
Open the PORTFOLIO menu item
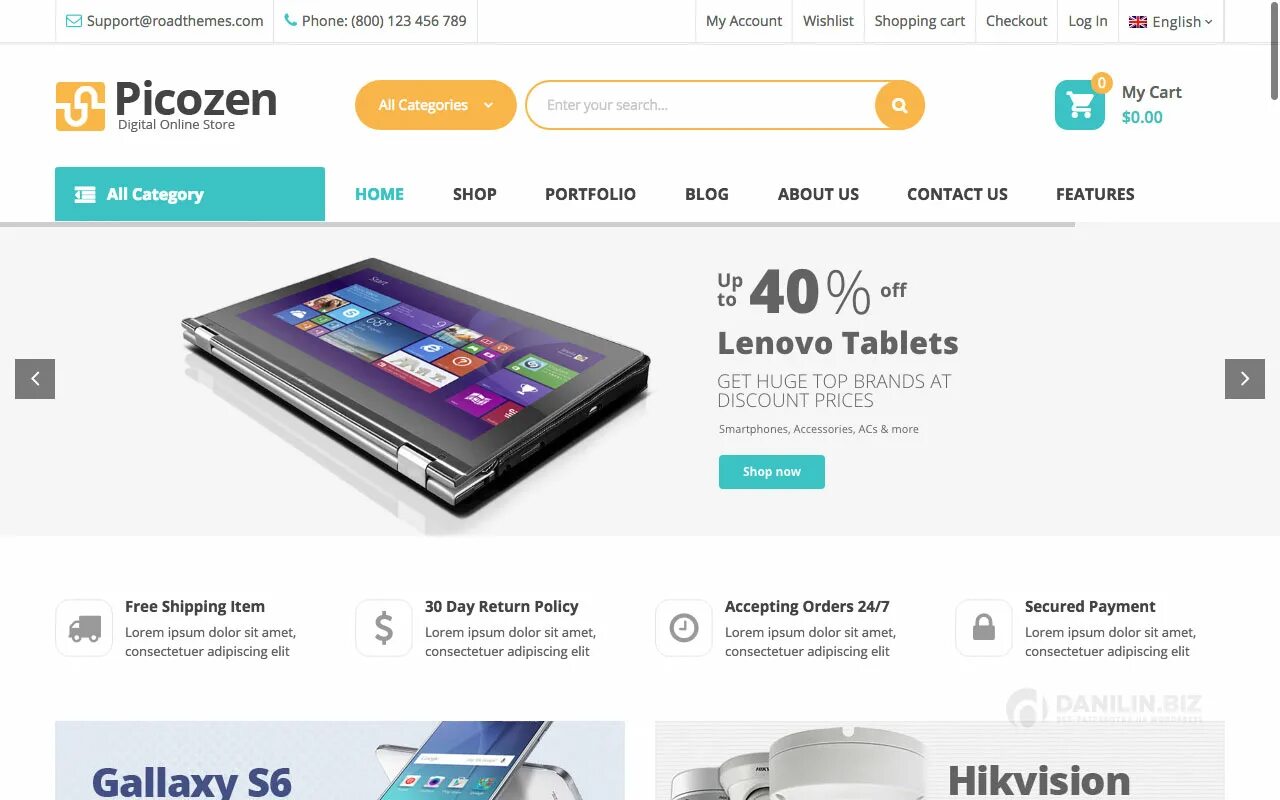coord(590,194)
